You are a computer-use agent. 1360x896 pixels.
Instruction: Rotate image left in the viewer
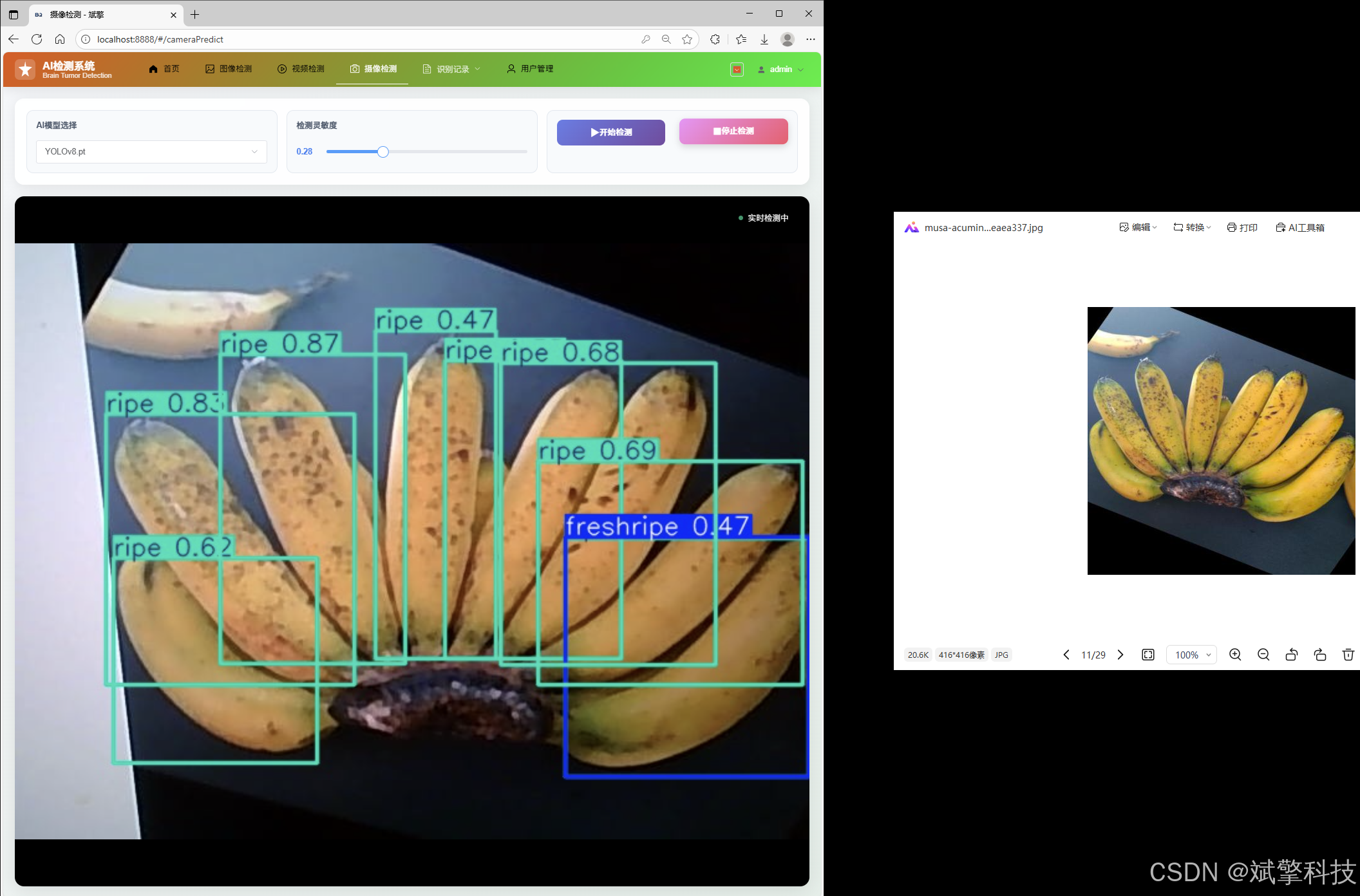pyautogui.click(x=1291, y=655)
